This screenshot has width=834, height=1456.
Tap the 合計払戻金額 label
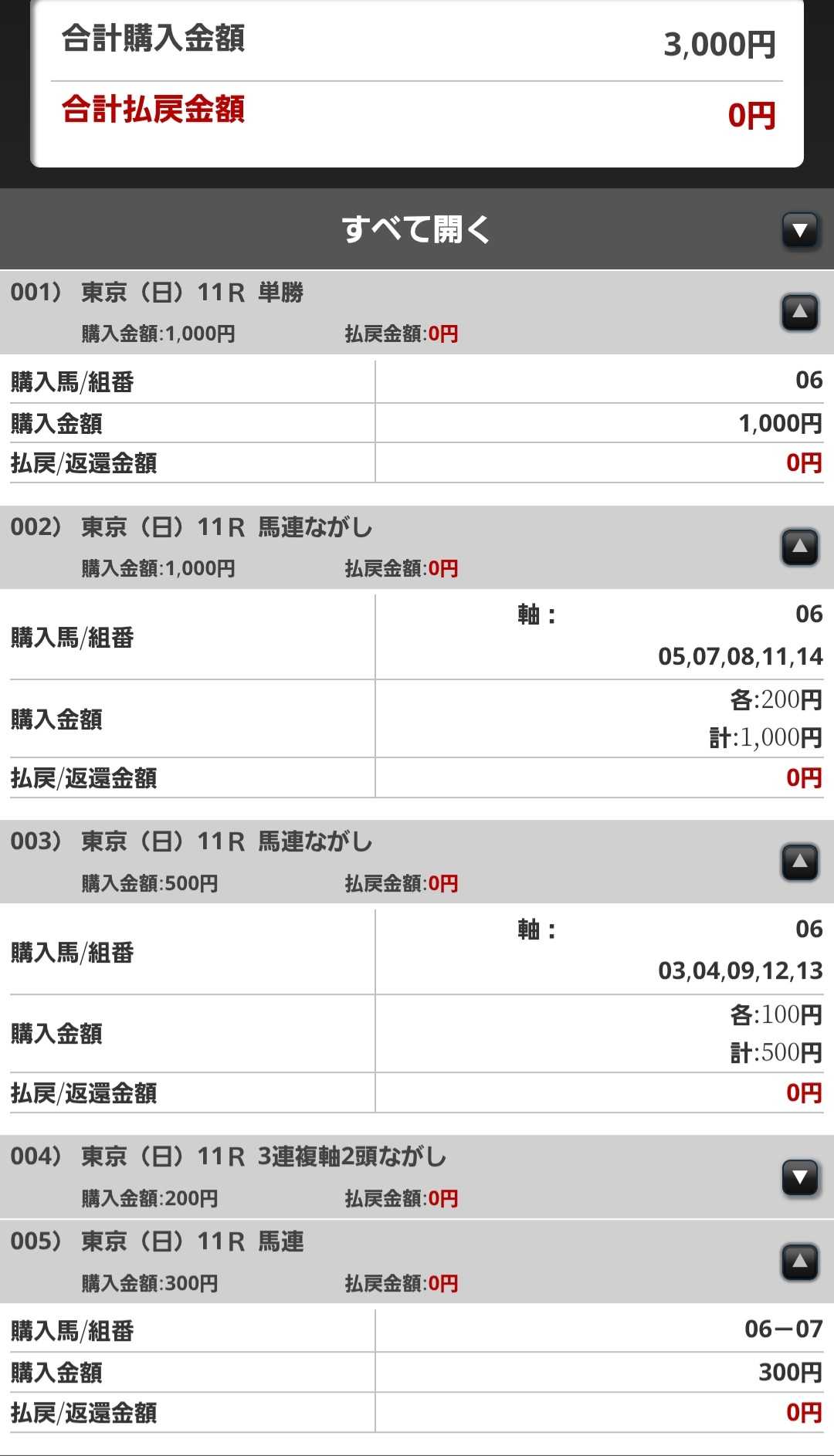pos(153,110)
